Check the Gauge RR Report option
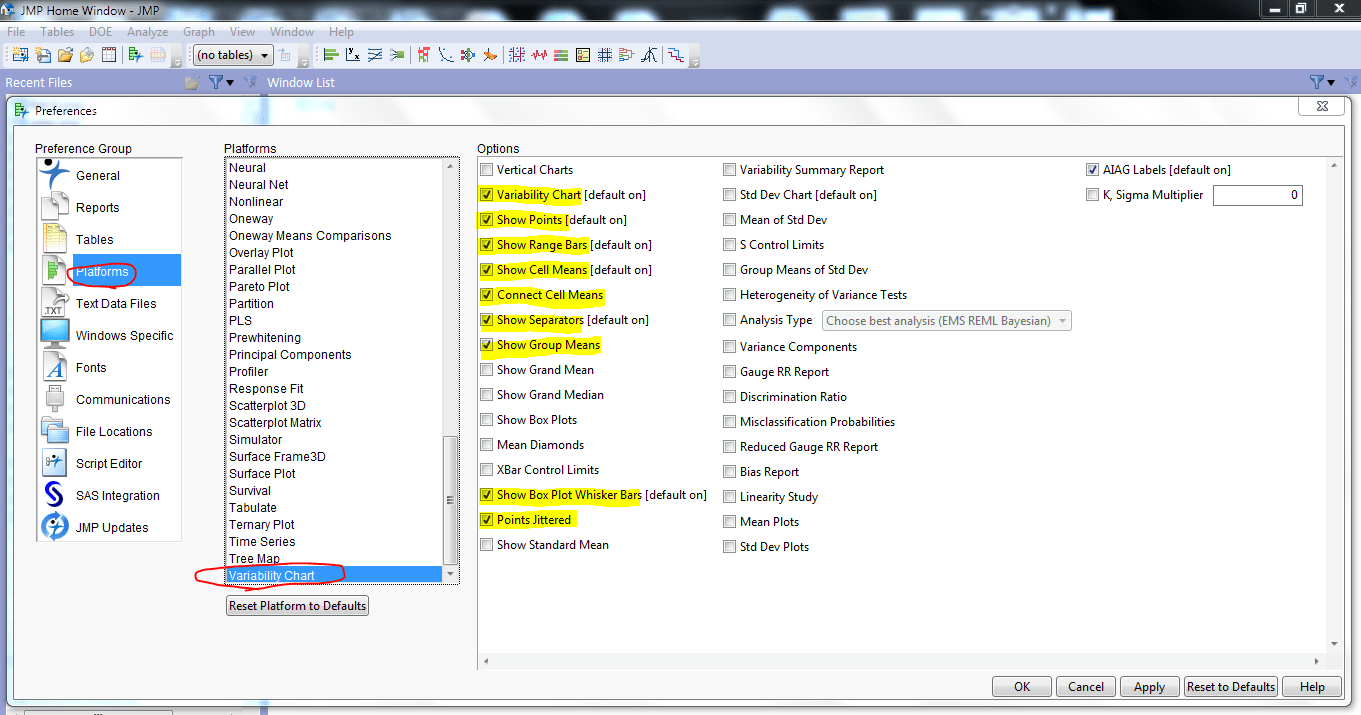This screenshot has width=1361, height=715. coord(730,372)
